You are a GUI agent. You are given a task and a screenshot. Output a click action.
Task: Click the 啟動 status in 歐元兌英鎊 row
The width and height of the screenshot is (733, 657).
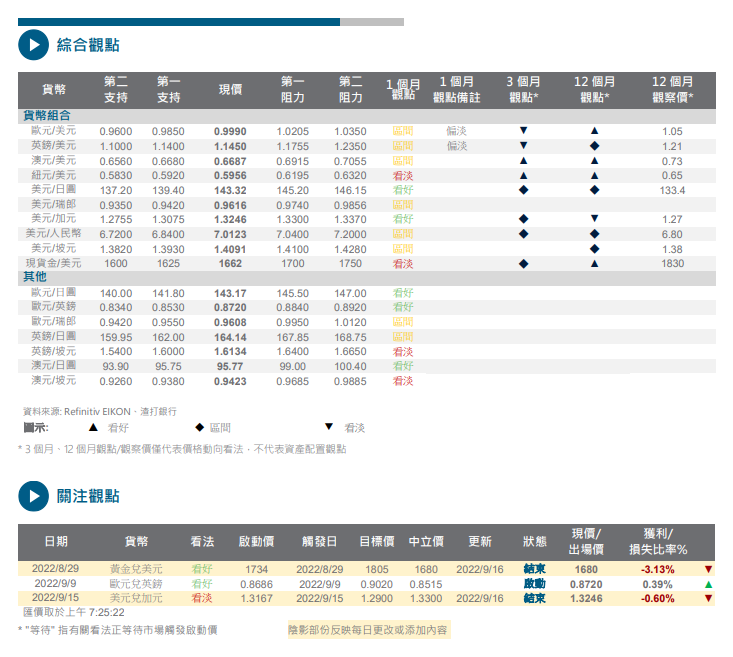coord(534,584)
